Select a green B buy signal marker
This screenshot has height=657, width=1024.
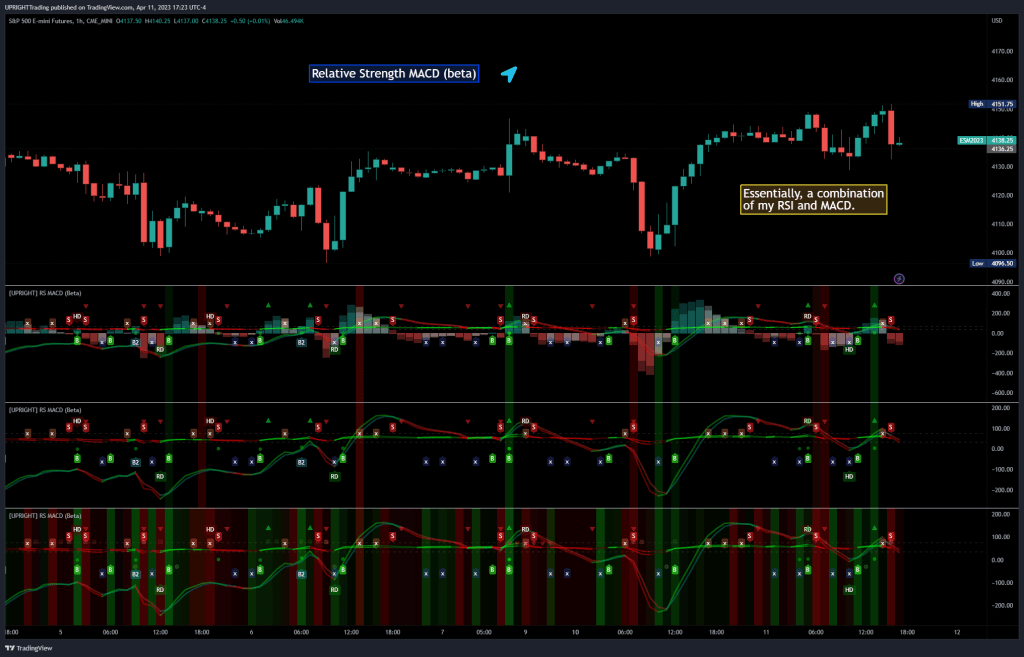click(76, 340)
